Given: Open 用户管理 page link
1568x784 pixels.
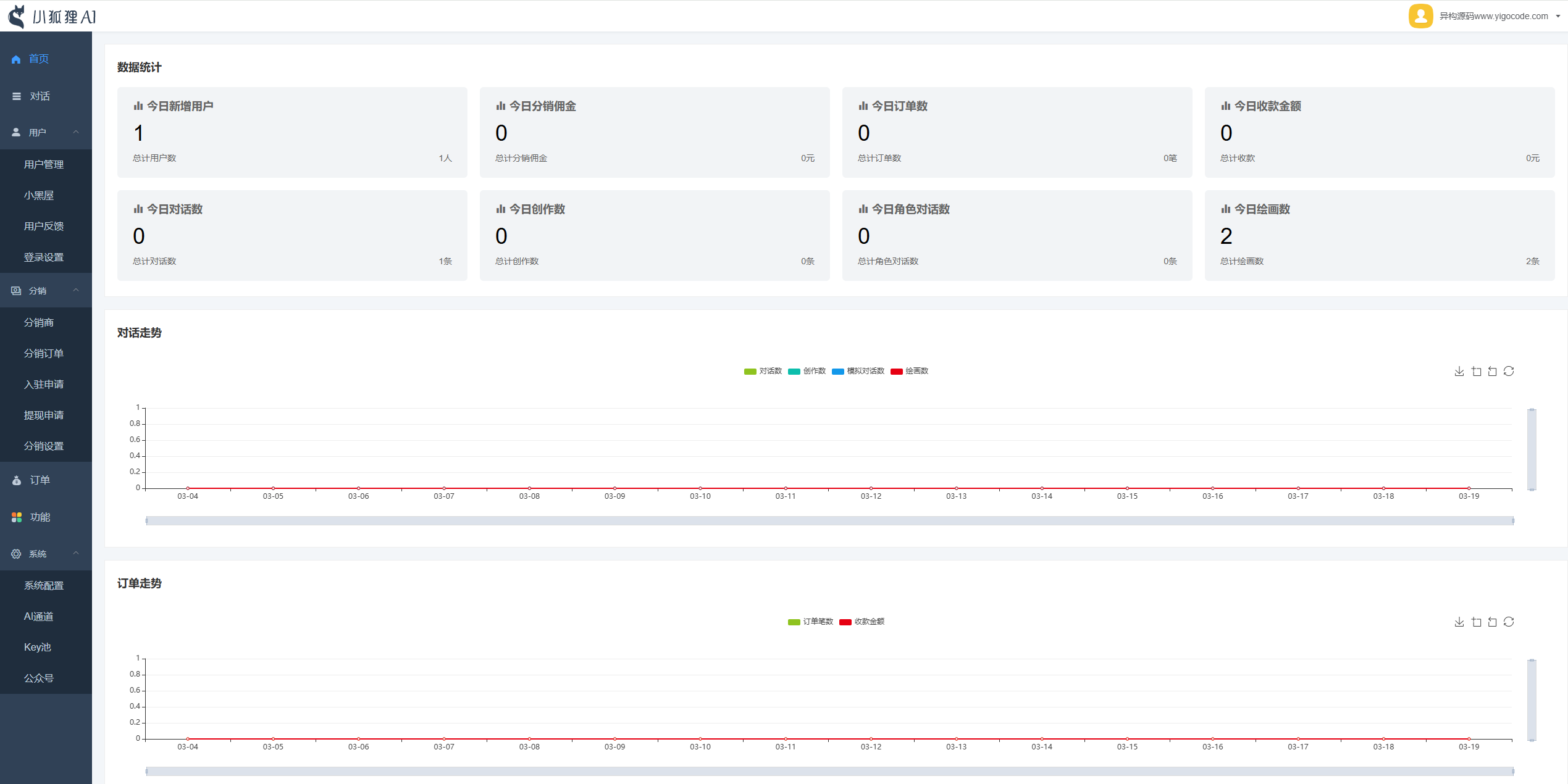Looking at the screenshot, I should (43, 164).
